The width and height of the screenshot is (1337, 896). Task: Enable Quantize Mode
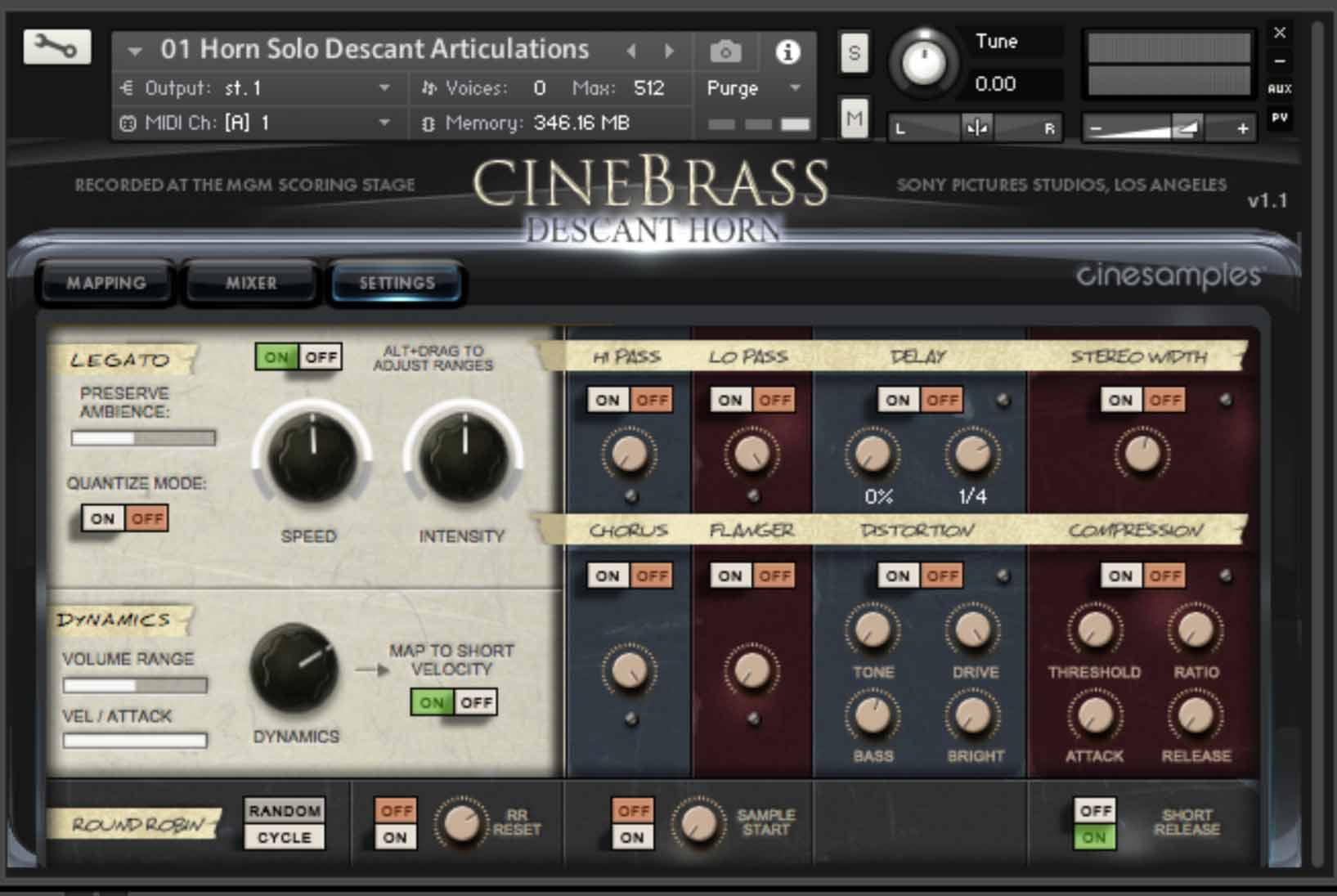coord(101,518)
